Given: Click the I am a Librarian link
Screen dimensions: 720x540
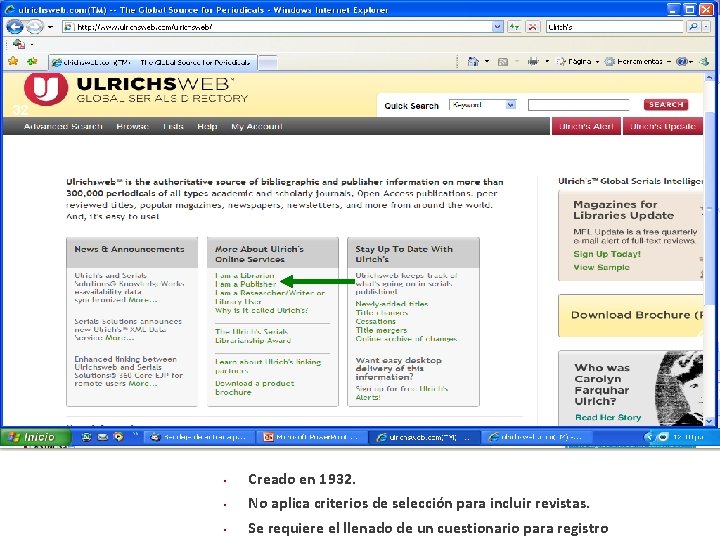Looking at the screenshot, I should tap(245, 275).
